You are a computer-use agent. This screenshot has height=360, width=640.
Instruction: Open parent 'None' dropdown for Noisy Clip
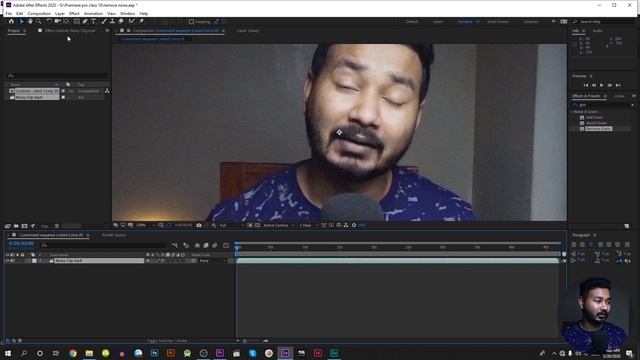pos(212,260)
